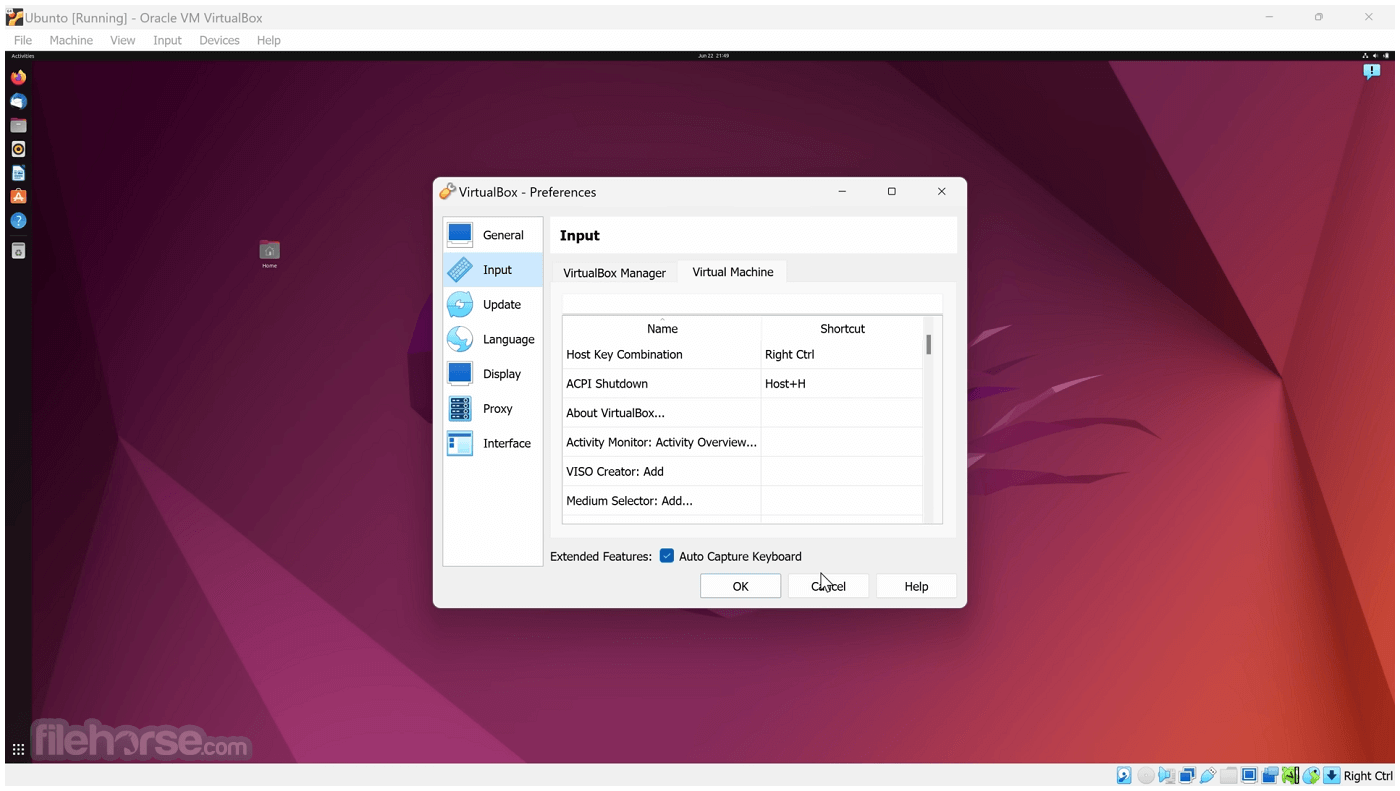
Task: Open the Help menu in menu bar
Action: (x=268, y=40)
